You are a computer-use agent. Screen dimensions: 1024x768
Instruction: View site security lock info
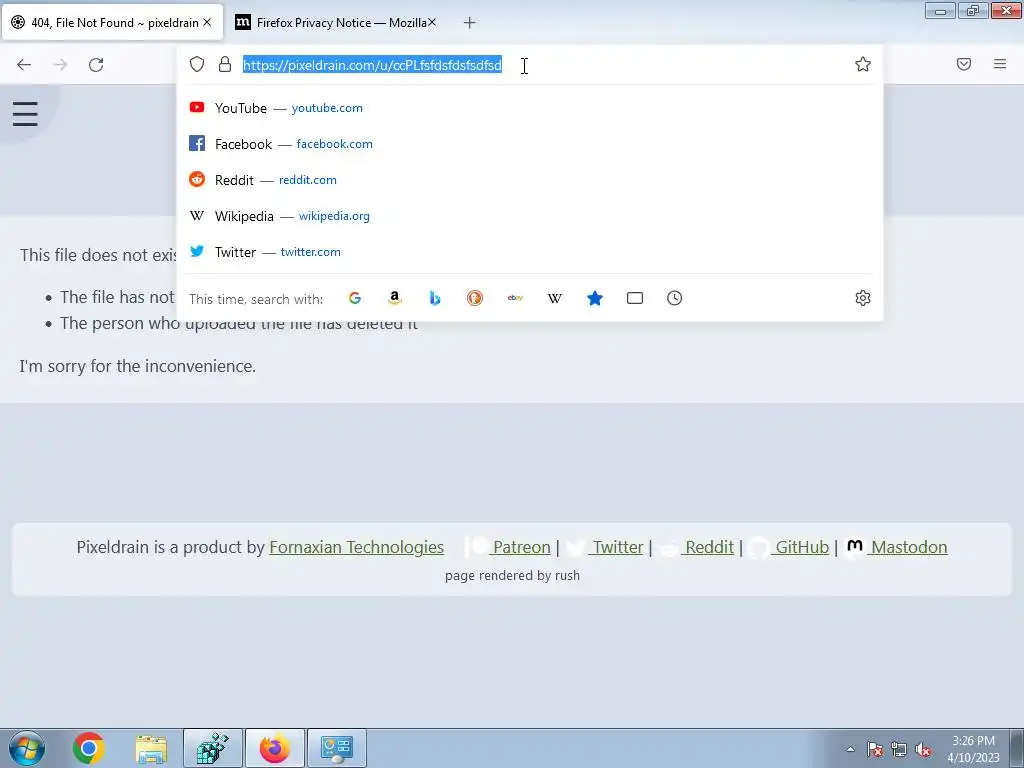225,64
